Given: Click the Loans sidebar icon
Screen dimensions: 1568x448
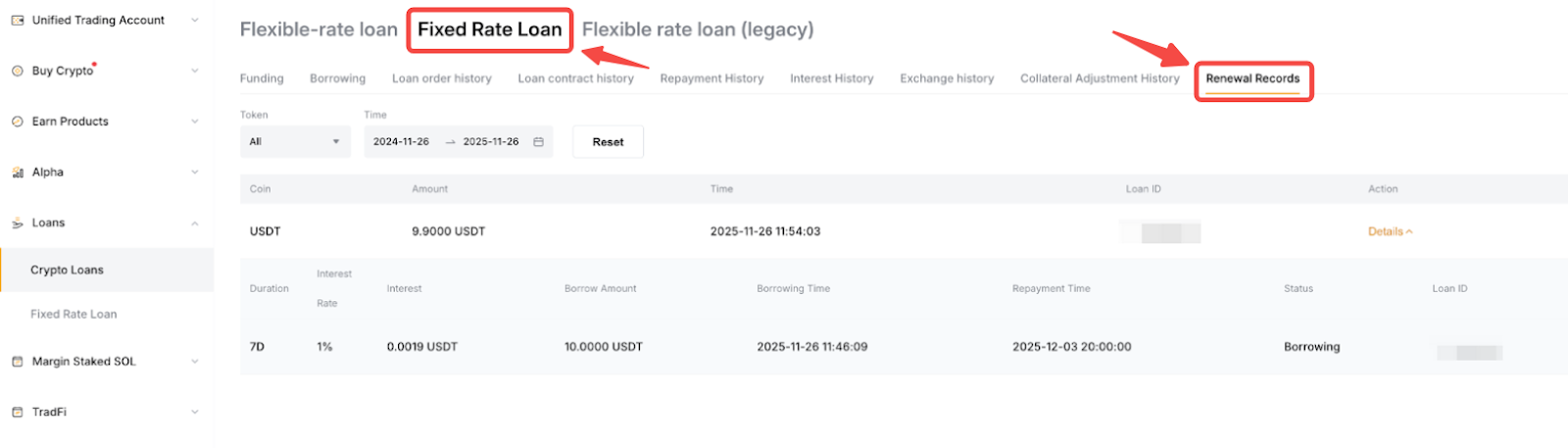Looking at the screenshot, I should tap(18, 224).
